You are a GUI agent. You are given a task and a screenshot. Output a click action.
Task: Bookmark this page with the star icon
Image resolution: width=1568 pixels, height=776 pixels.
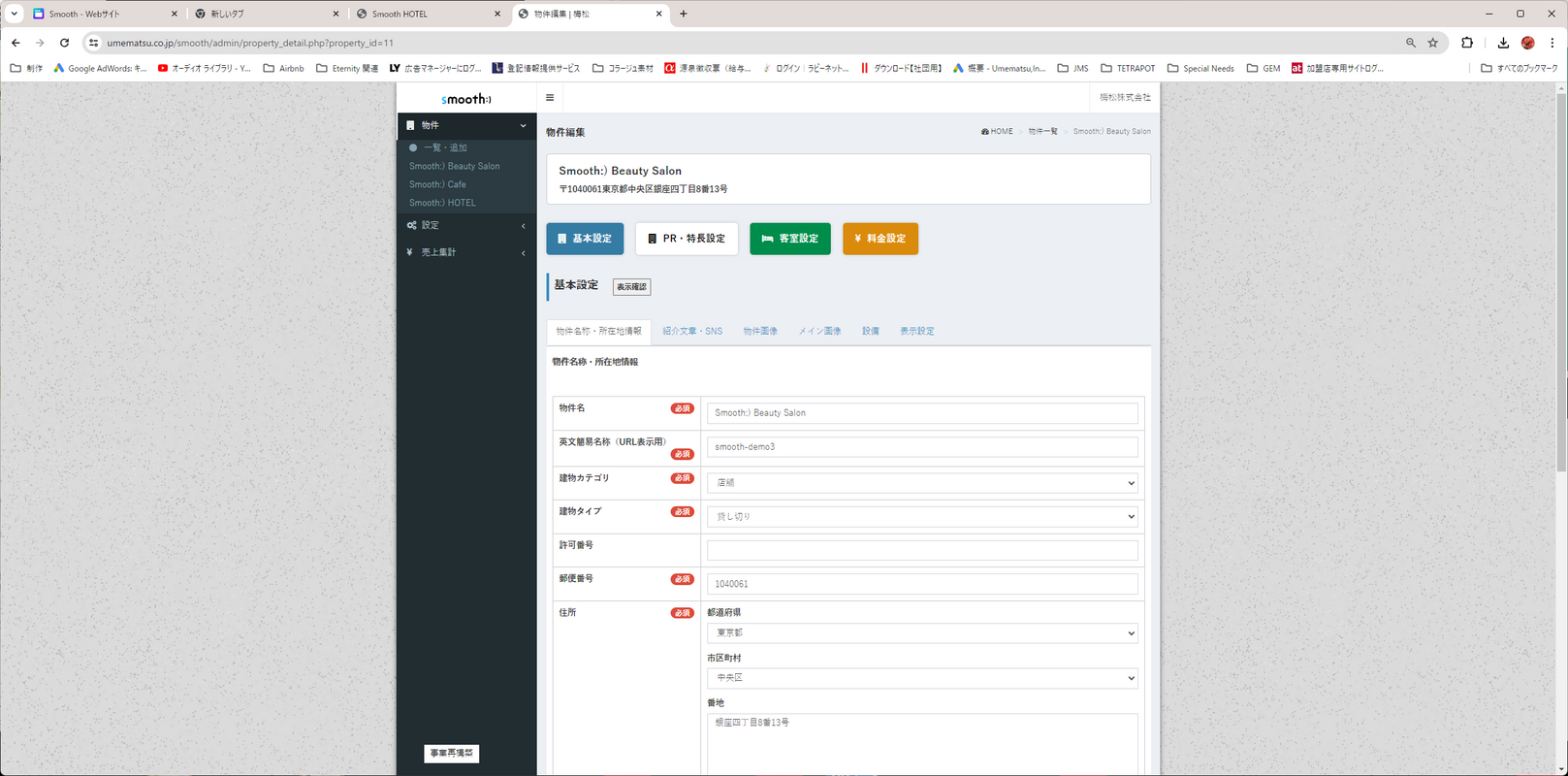[1432, 43]
